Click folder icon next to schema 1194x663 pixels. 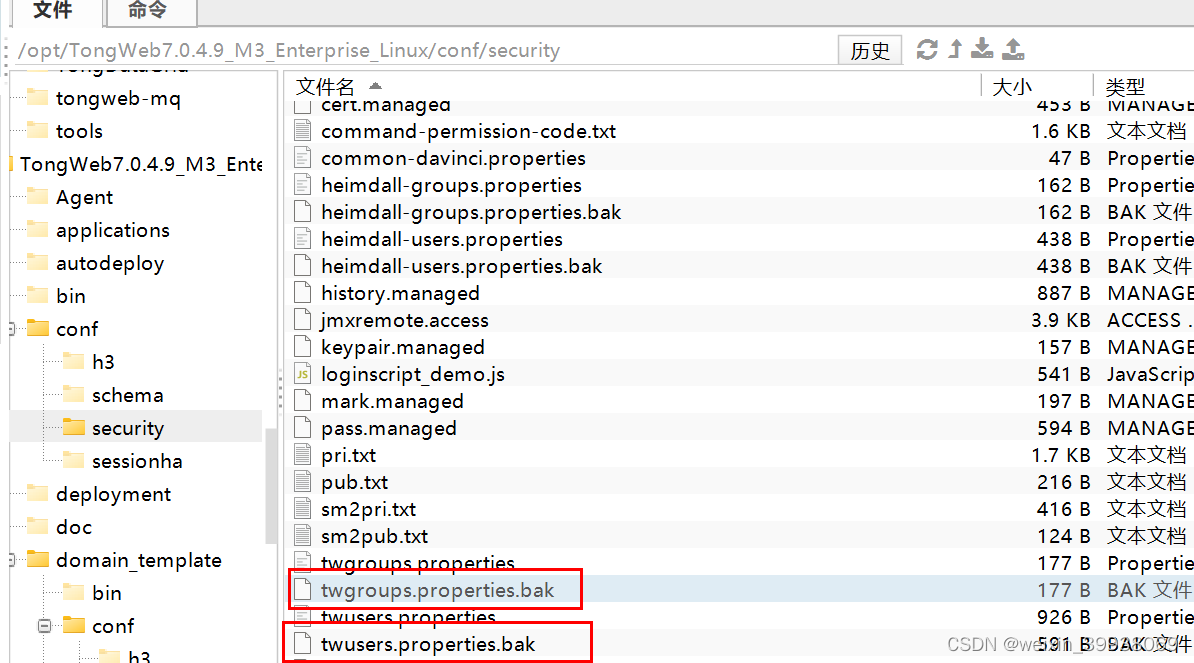[74, 394]
